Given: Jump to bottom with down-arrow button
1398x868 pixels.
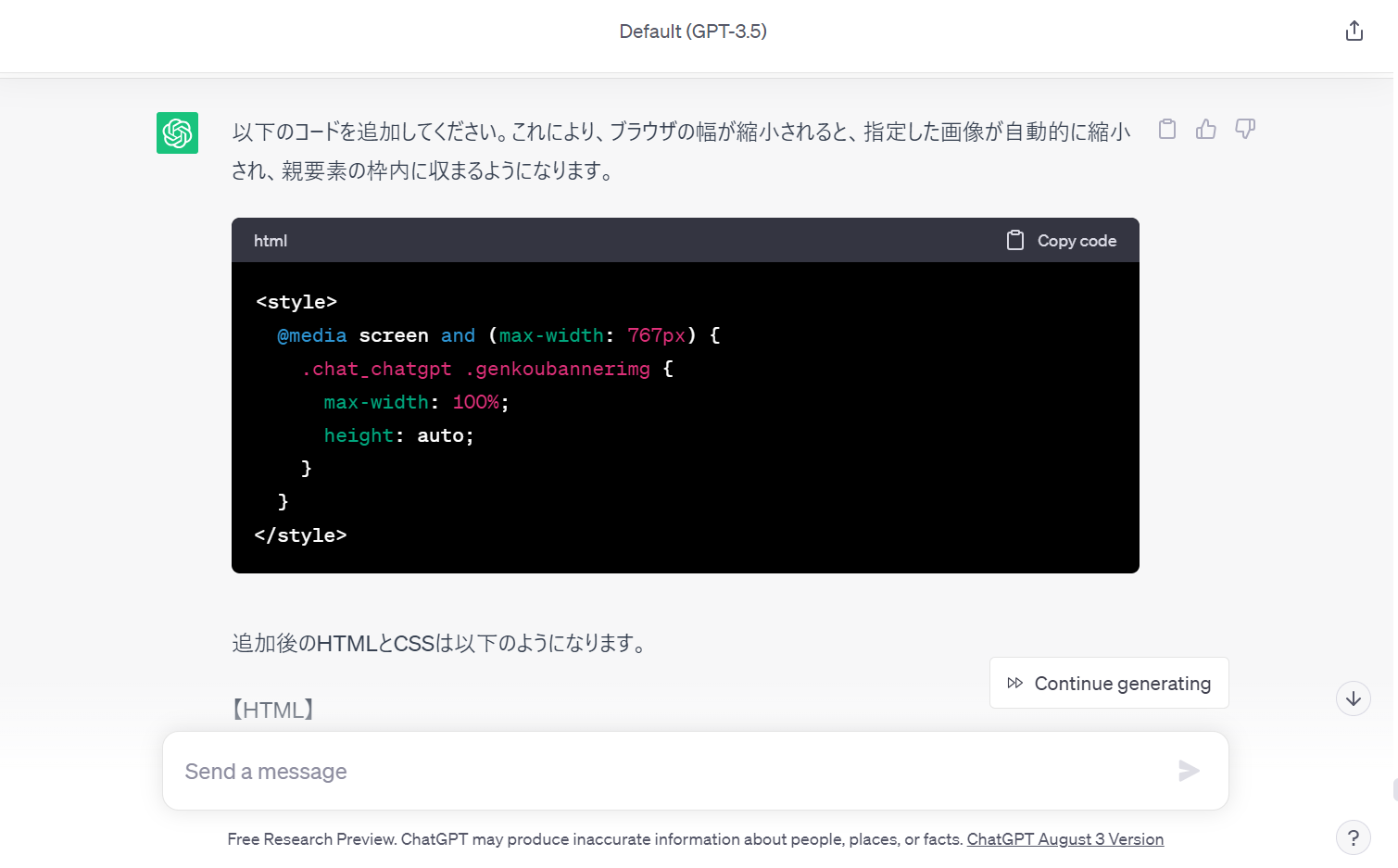Looking at the screenshot, I should coord(1354,698).
